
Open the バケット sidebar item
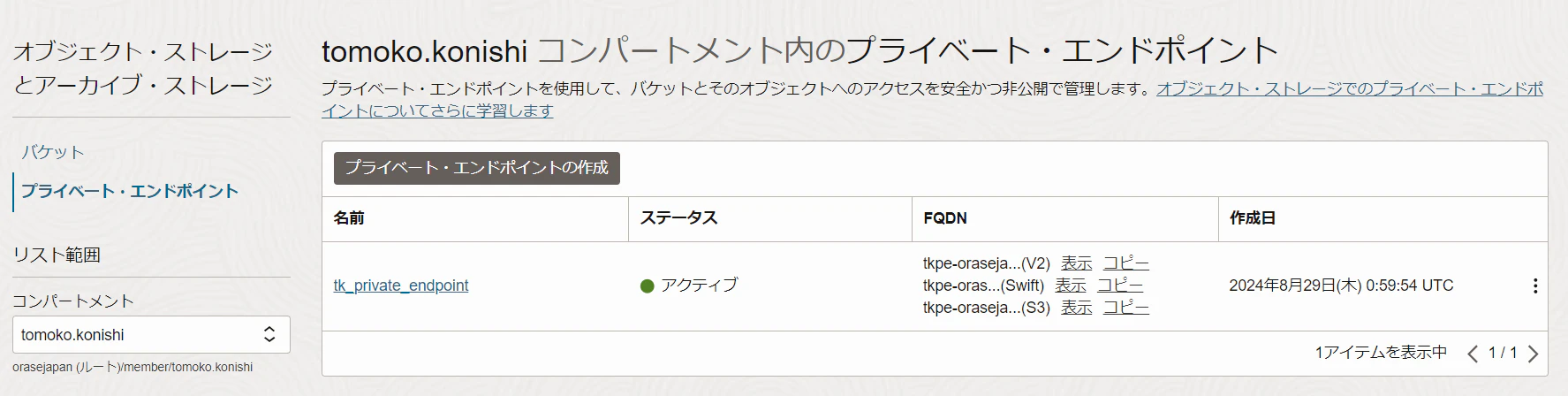click(53, 152)
